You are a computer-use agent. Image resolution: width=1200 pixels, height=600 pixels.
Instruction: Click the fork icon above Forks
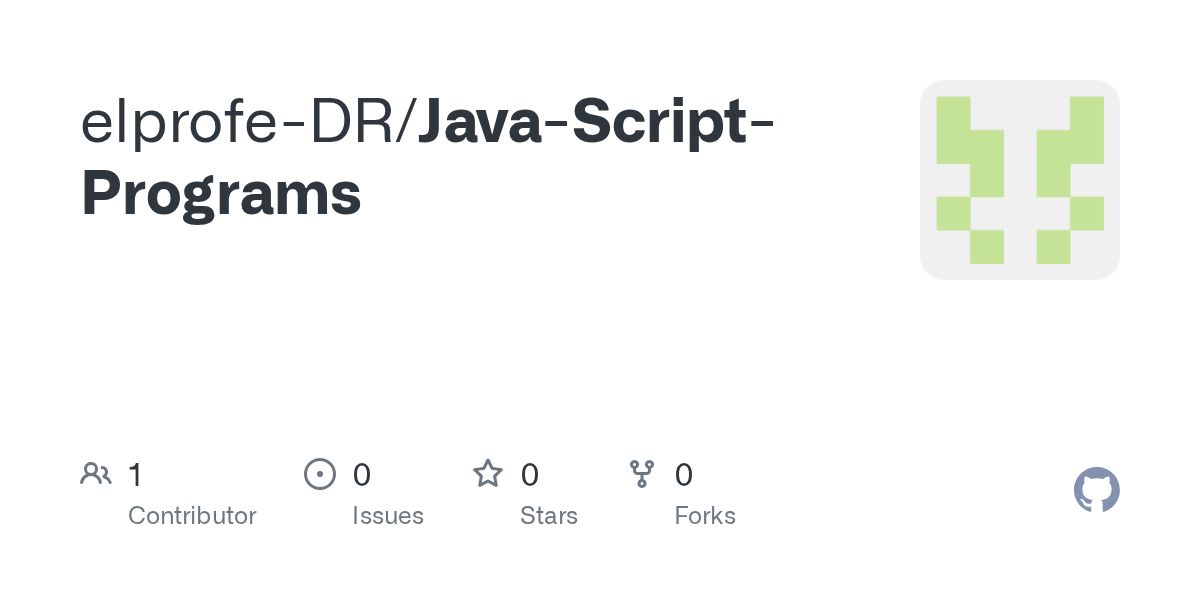(642, 474)
